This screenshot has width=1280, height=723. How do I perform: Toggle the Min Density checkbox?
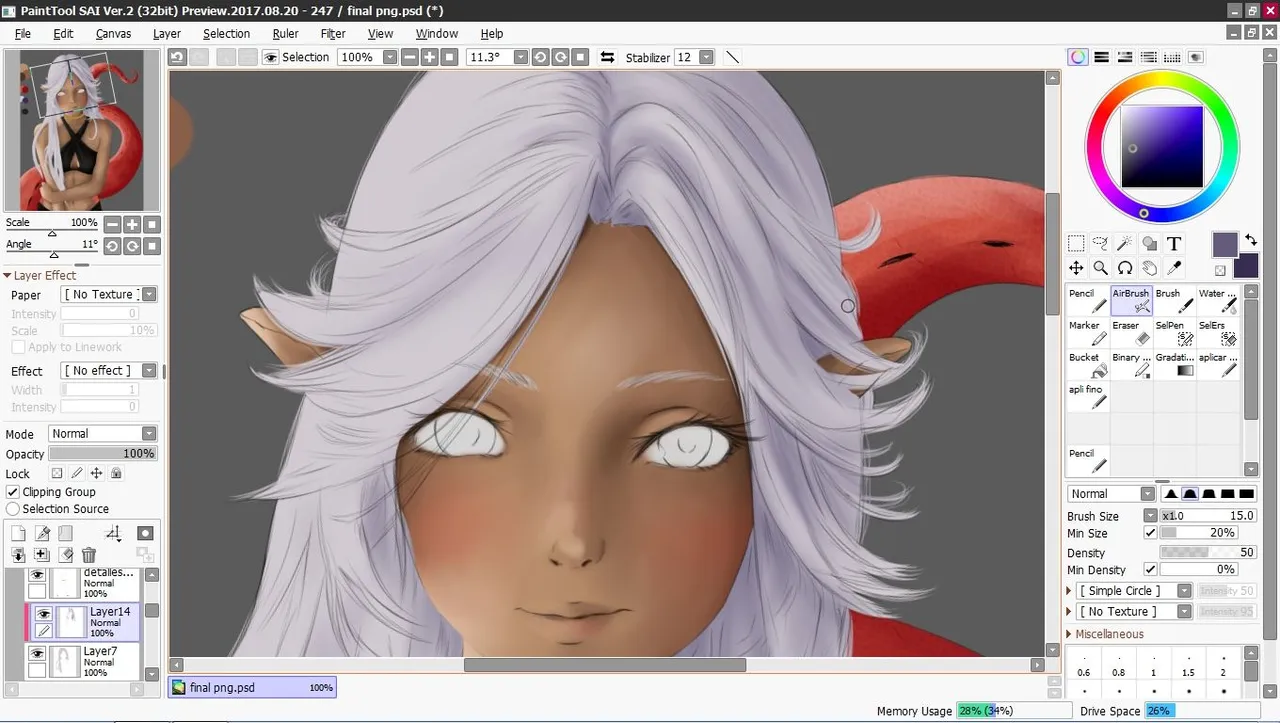click(1150, 570)
